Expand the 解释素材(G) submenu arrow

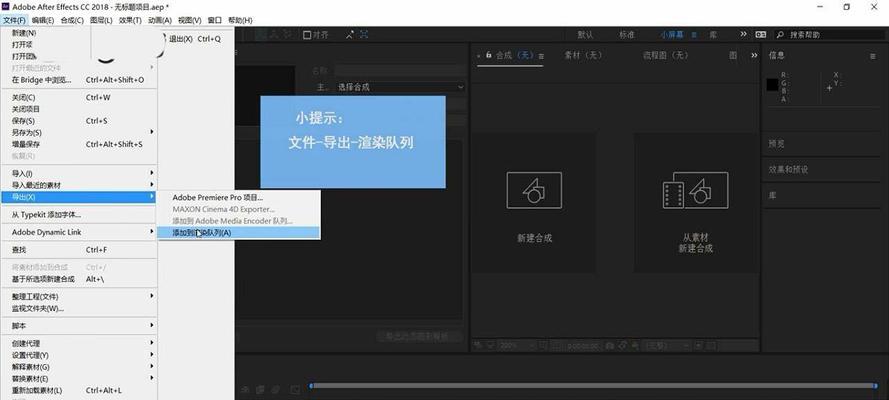152,367
